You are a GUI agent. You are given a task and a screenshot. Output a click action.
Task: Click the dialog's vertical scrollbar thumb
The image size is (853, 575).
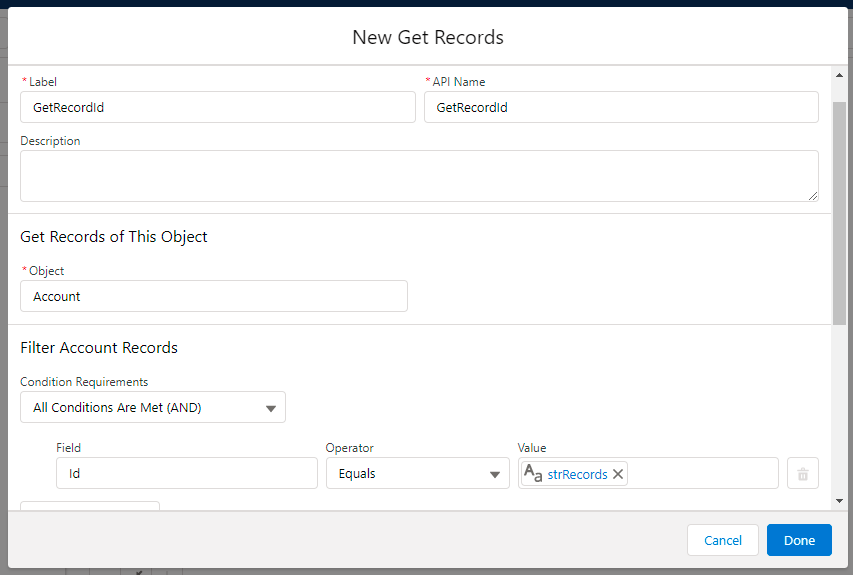click(839, 213)
